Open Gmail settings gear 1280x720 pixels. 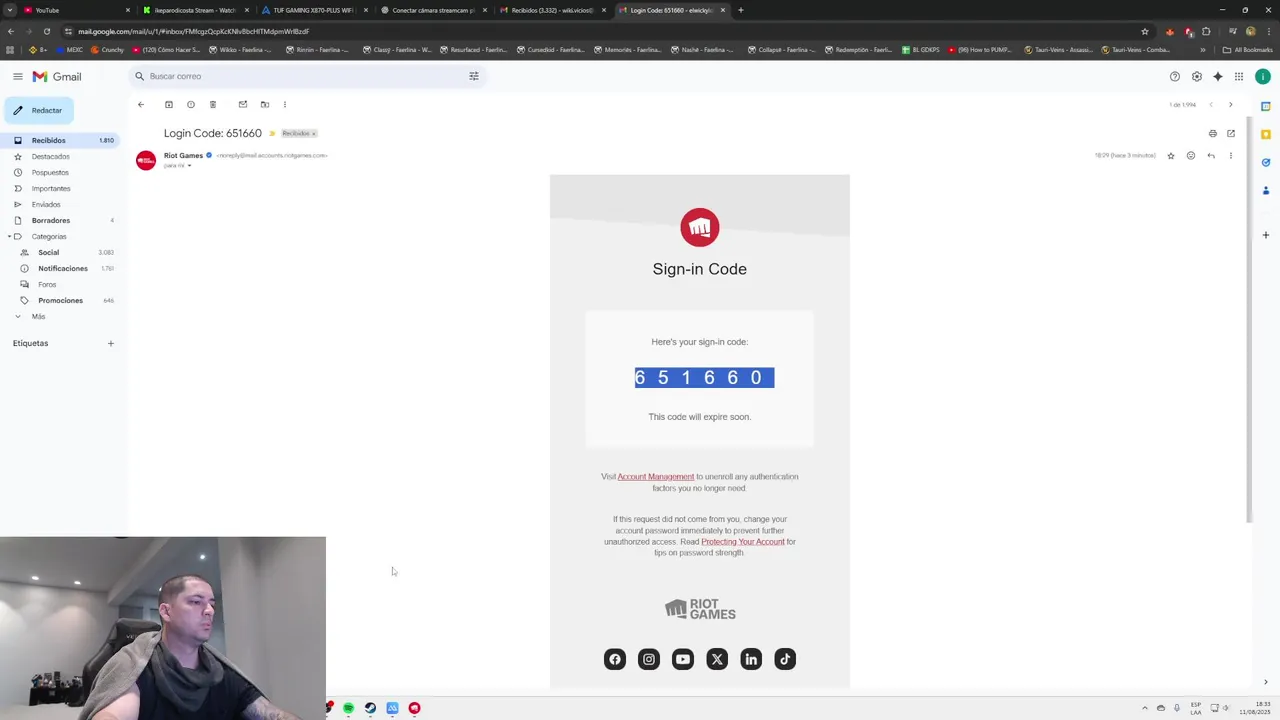1197,76
